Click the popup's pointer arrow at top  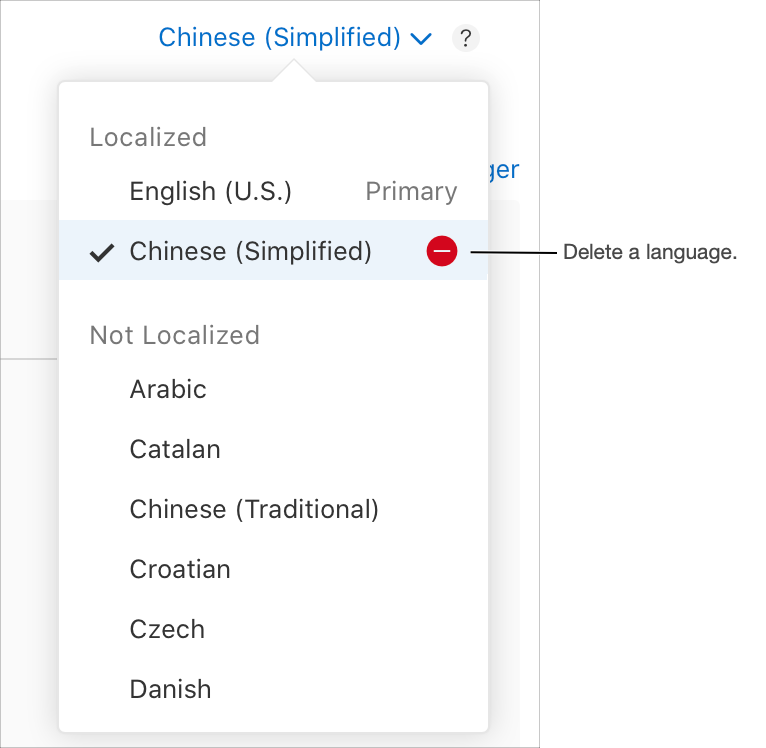pos(293,72)
